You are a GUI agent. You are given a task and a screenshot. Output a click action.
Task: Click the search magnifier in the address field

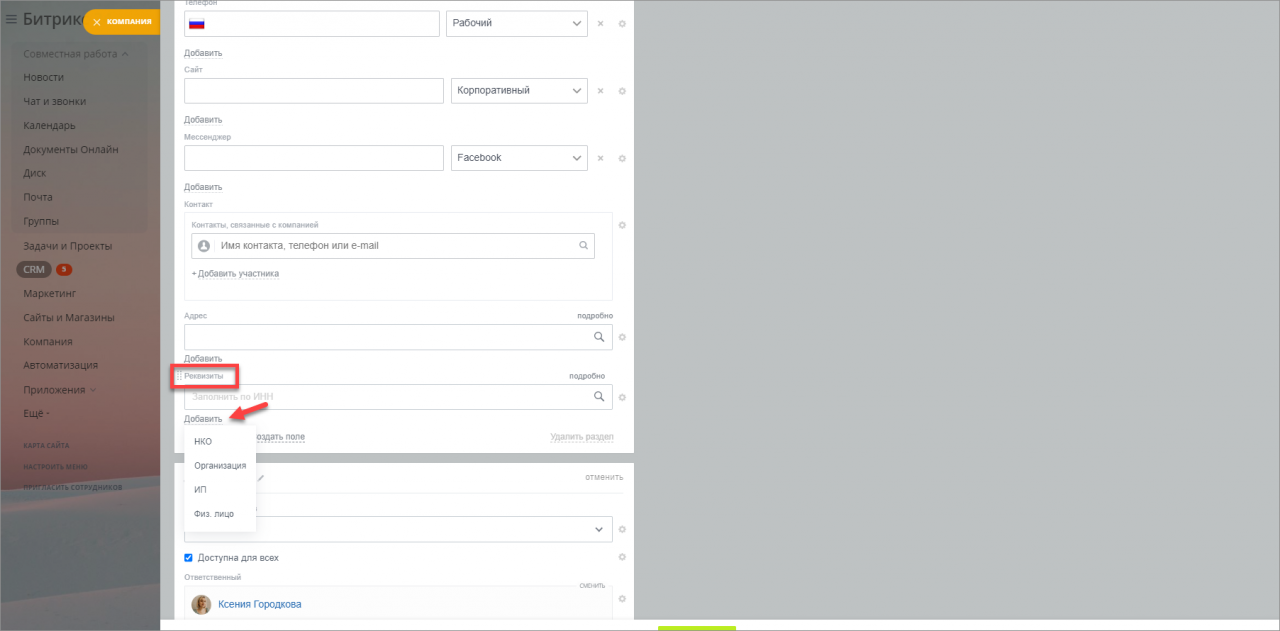point(600,337)
